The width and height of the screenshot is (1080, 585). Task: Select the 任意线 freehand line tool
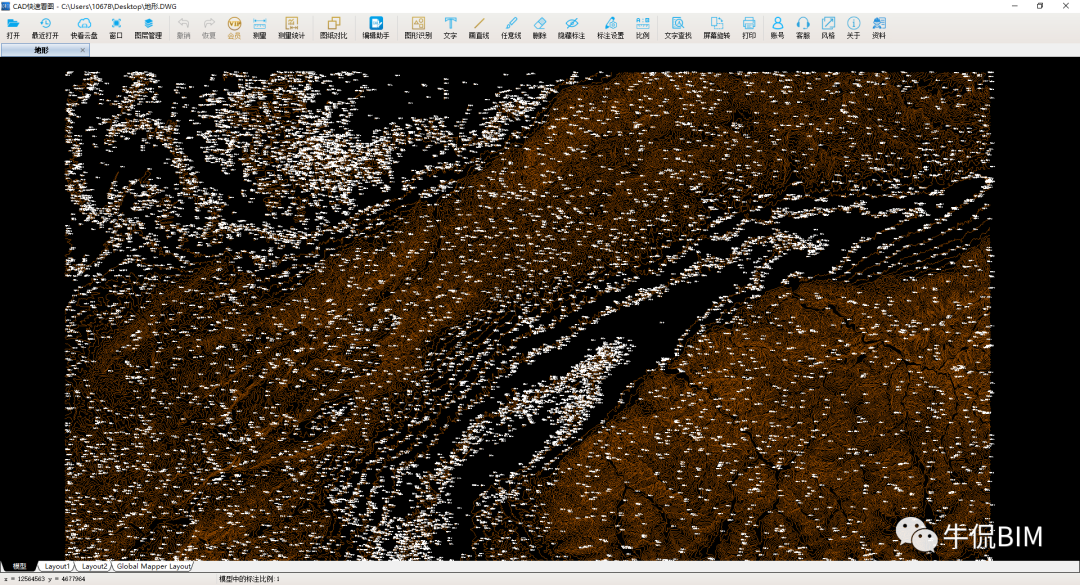(x=511, y=28)
